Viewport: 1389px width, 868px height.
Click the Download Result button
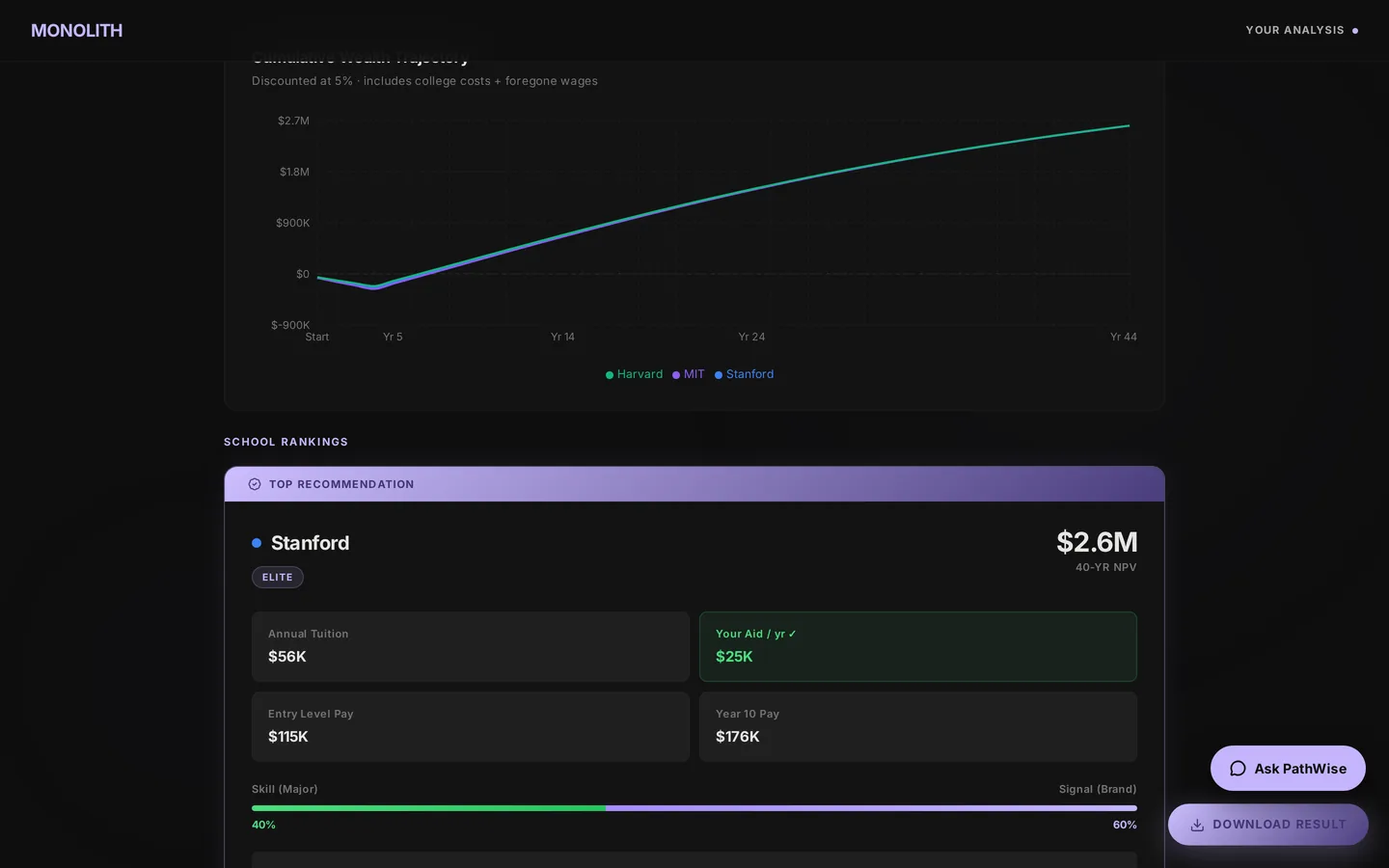pyautogui.click(x=1268, y=825)
